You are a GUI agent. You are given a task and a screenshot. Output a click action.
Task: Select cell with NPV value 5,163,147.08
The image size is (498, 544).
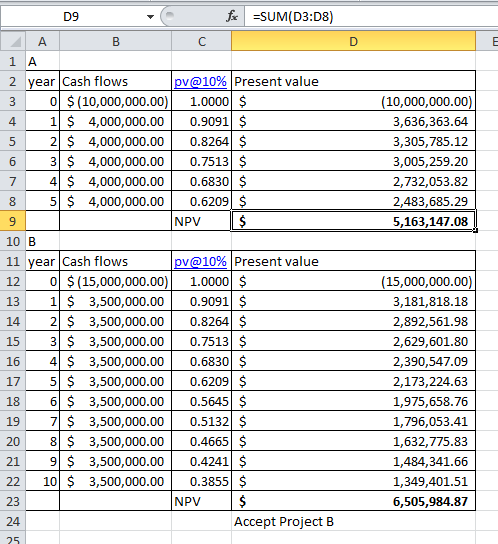[x=353, y=221]
